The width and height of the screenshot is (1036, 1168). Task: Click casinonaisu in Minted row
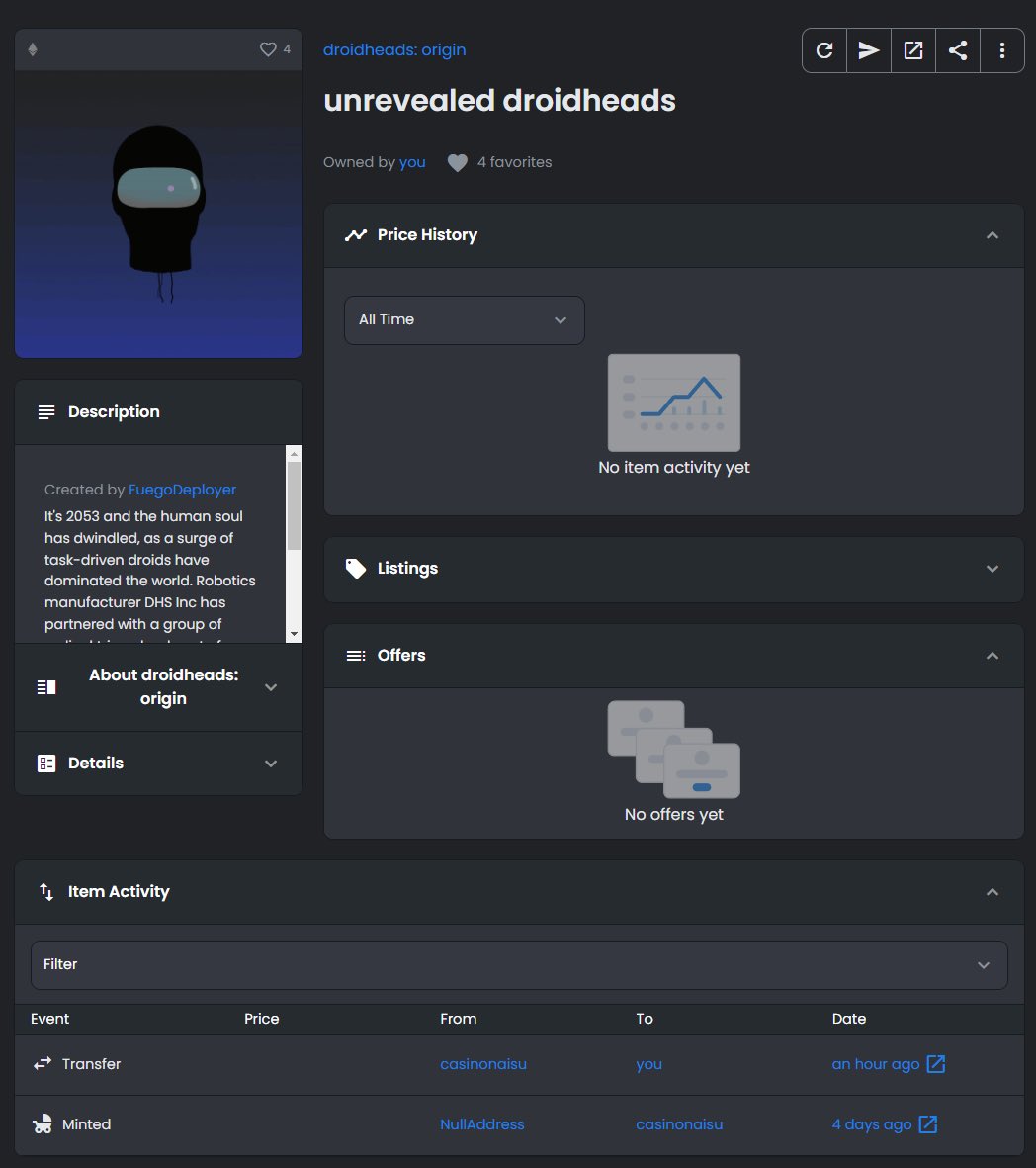point(679,1124)
